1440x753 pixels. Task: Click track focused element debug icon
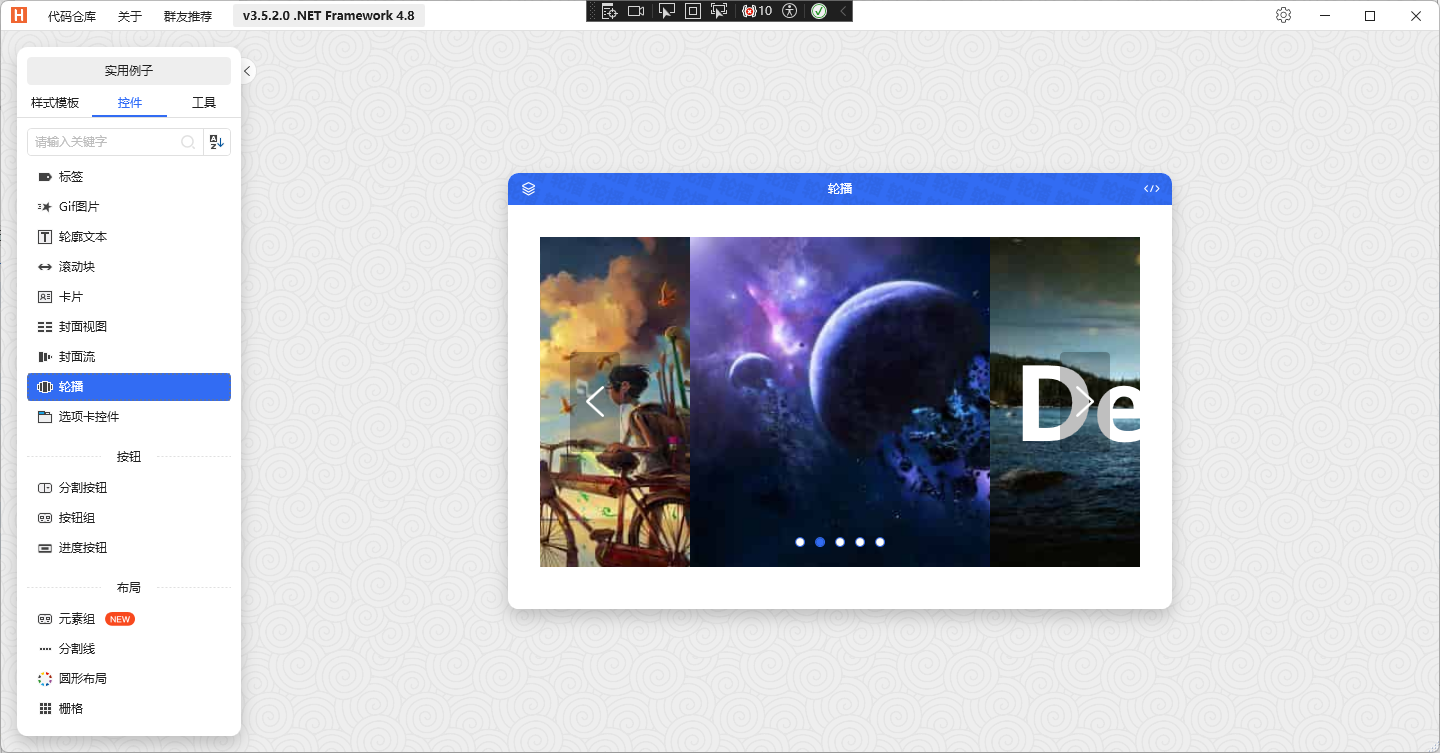pos(719,11)
